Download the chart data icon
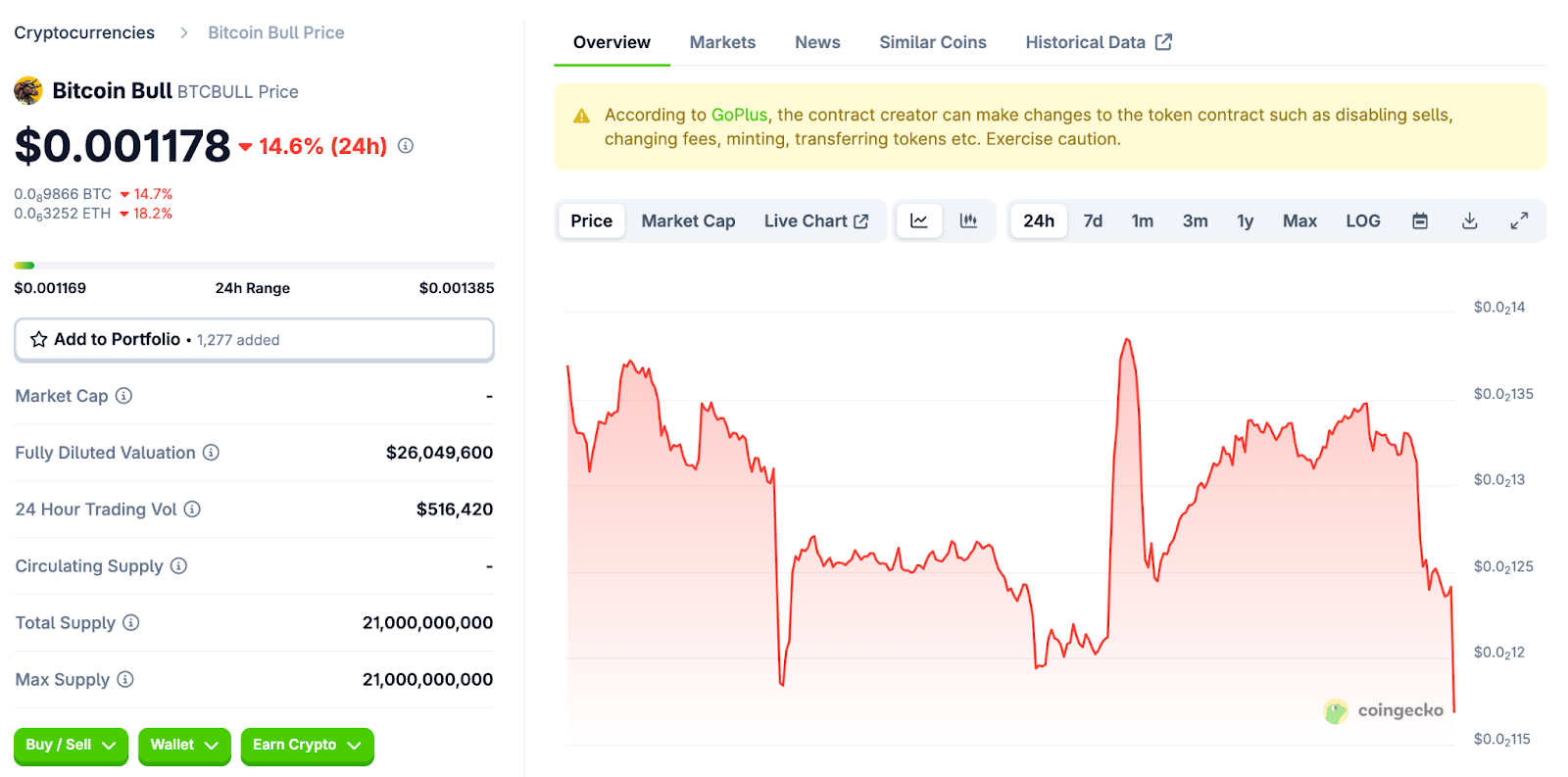Image resolution: width=1568 pixels, height=777 pixels. point(1469,221)
